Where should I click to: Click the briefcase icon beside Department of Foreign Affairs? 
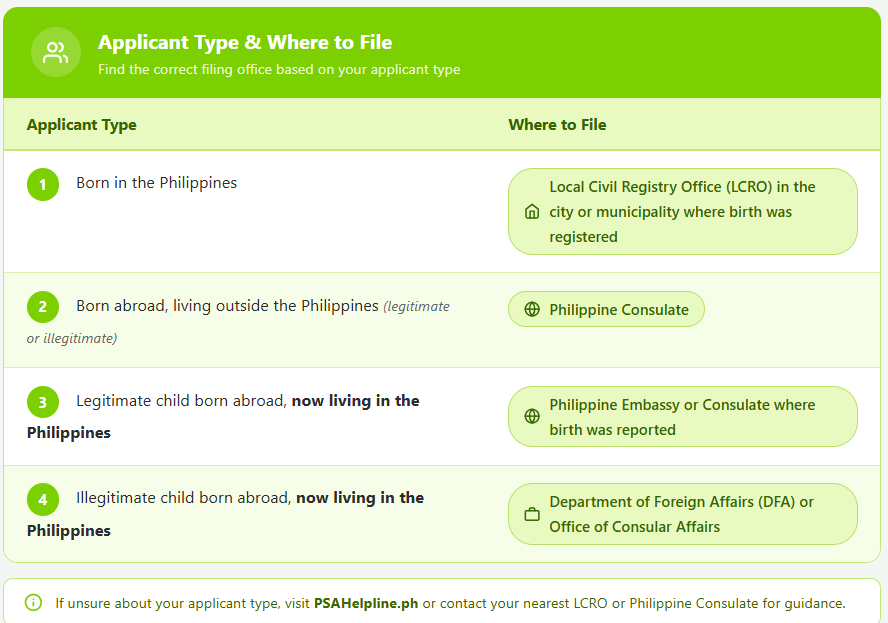532,514
